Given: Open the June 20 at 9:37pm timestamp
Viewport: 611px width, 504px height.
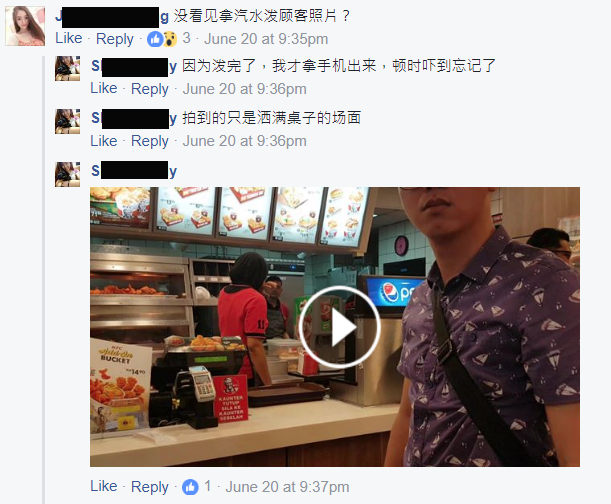Looking at the screenshot, I should click(287, 487).
